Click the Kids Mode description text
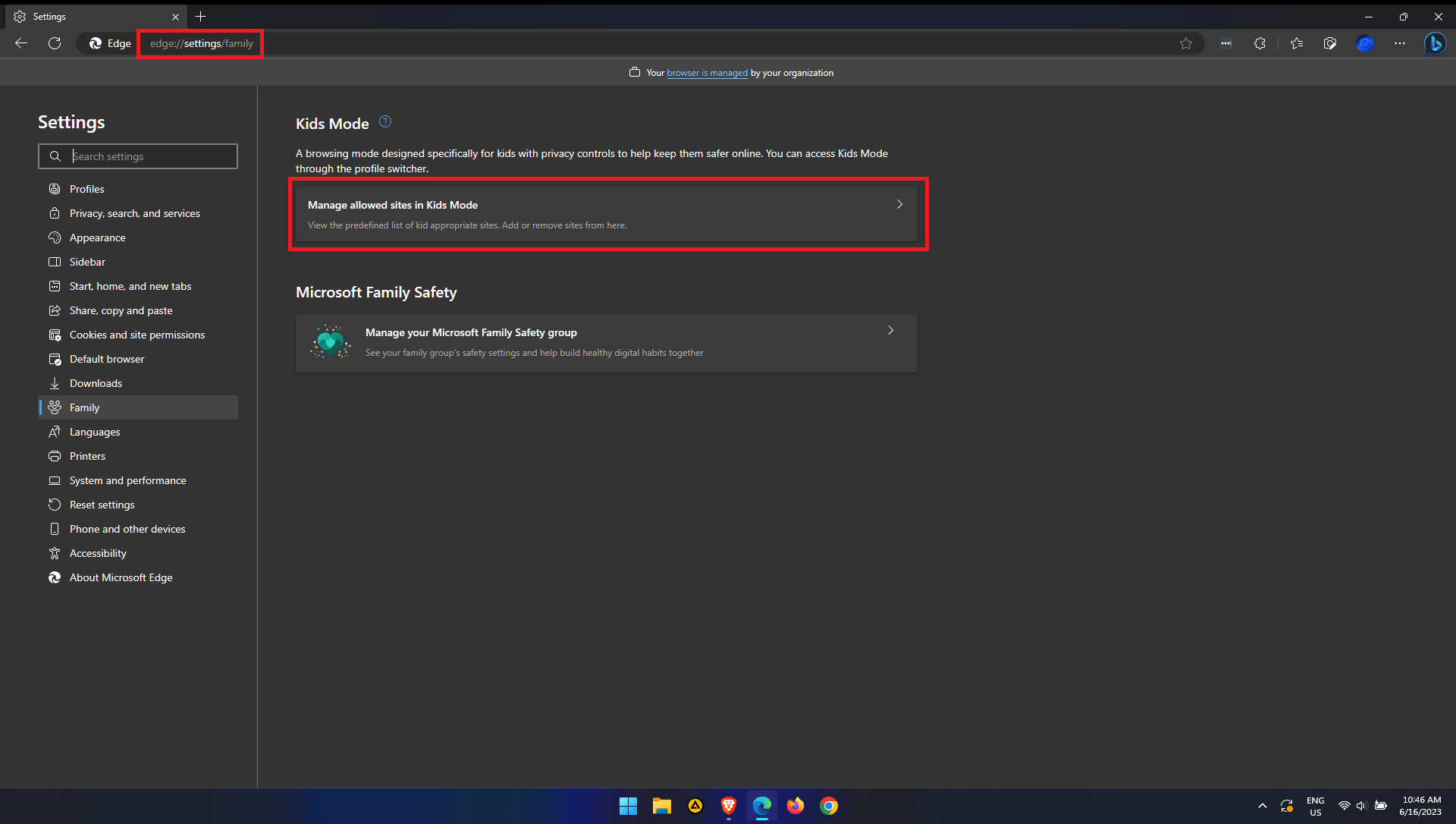The width and height of the screenshot is (1456, 824). point(591,161)
